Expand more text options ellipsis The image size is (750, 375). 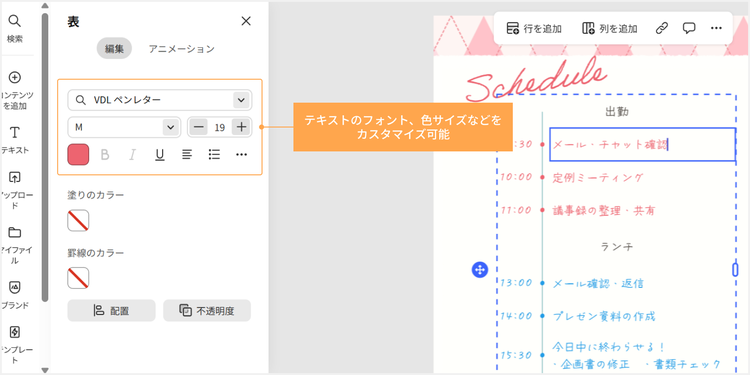(242, 154)
